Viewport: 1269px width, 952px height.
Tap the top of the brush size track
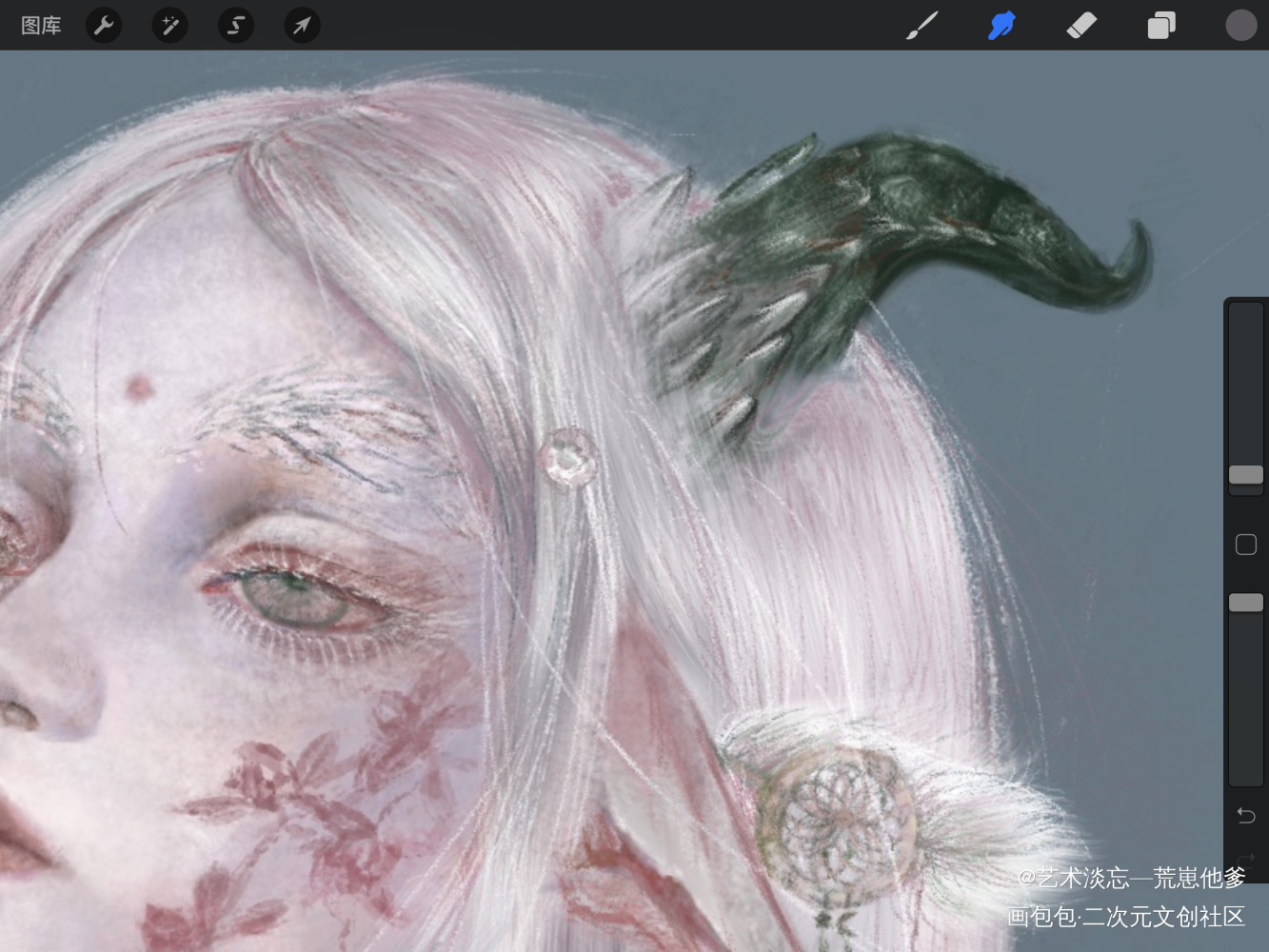[1245, 314]
